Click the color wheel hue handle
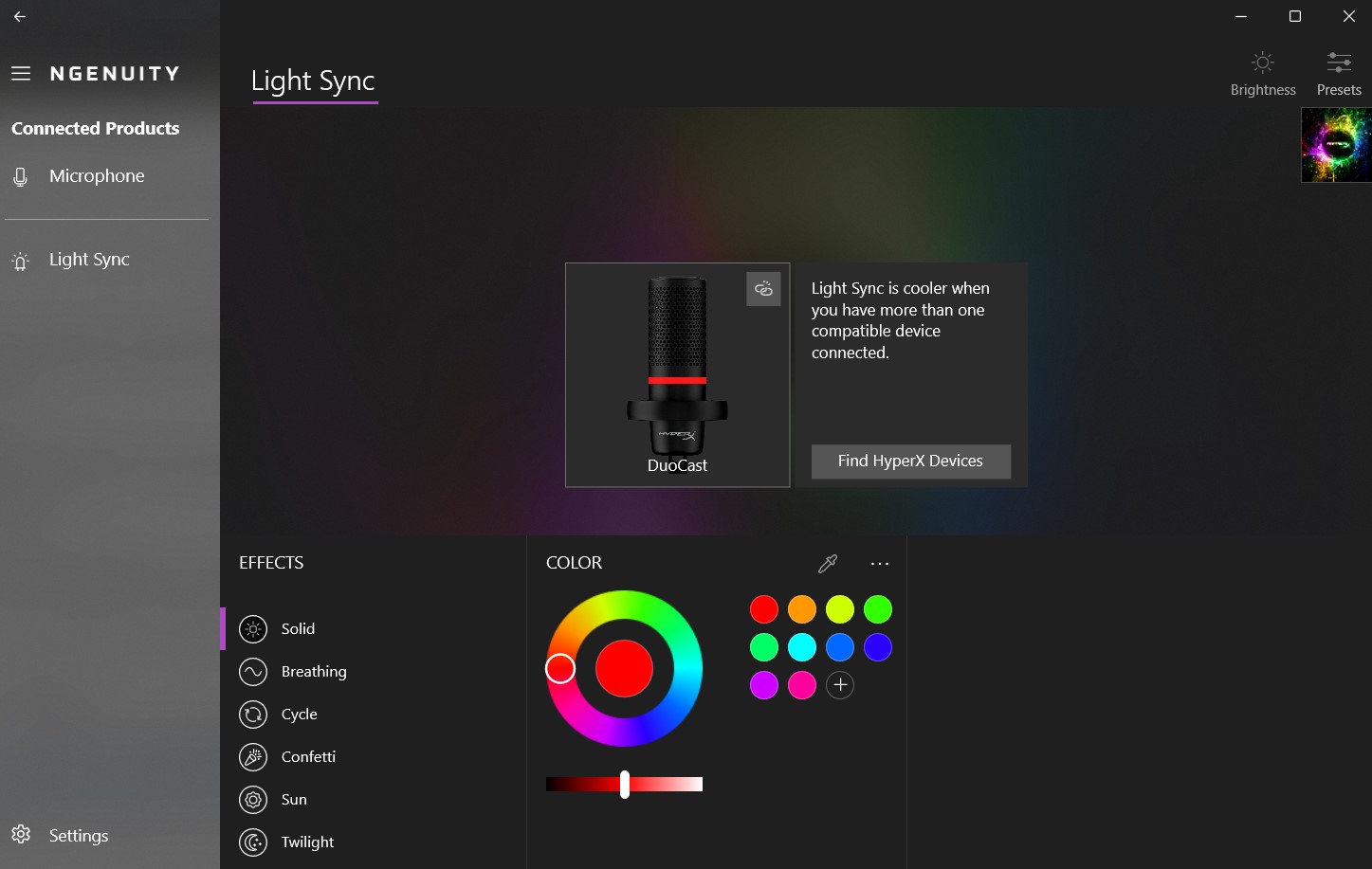Screen dimensions: 1372x869 coord(560,669)
